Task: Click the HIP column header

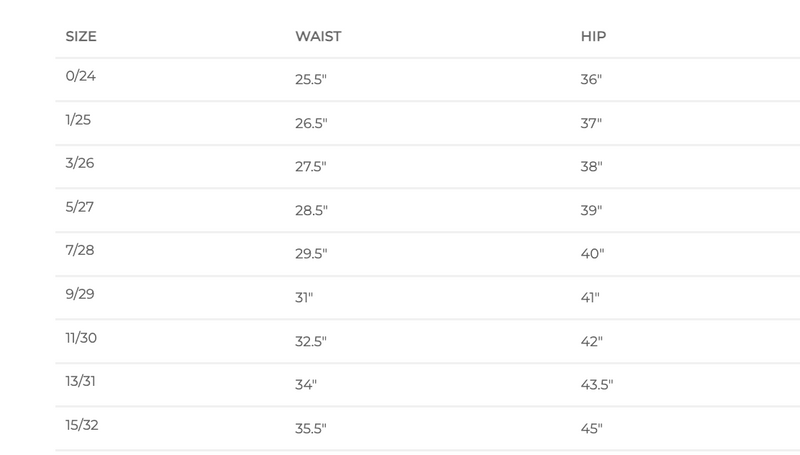Action: tap(593, 37)
